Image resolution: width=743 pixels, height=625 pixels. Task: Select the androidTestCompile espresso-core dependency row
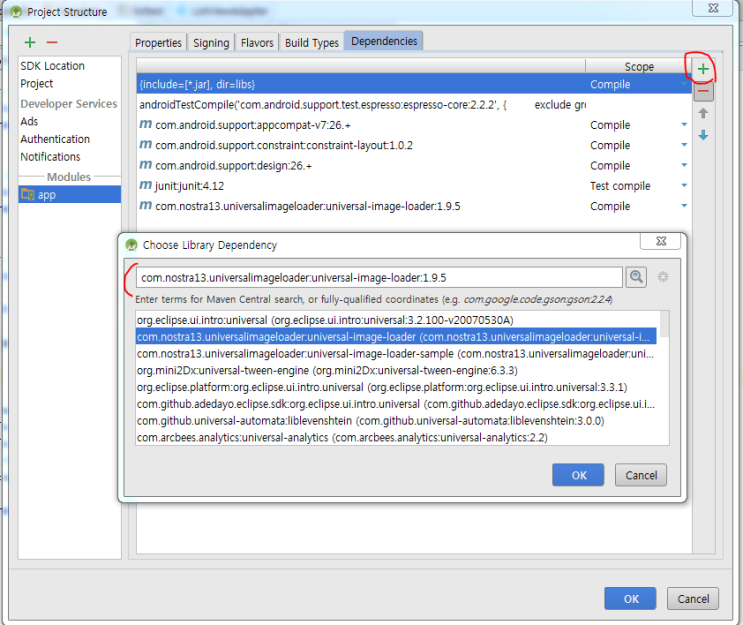414,104
